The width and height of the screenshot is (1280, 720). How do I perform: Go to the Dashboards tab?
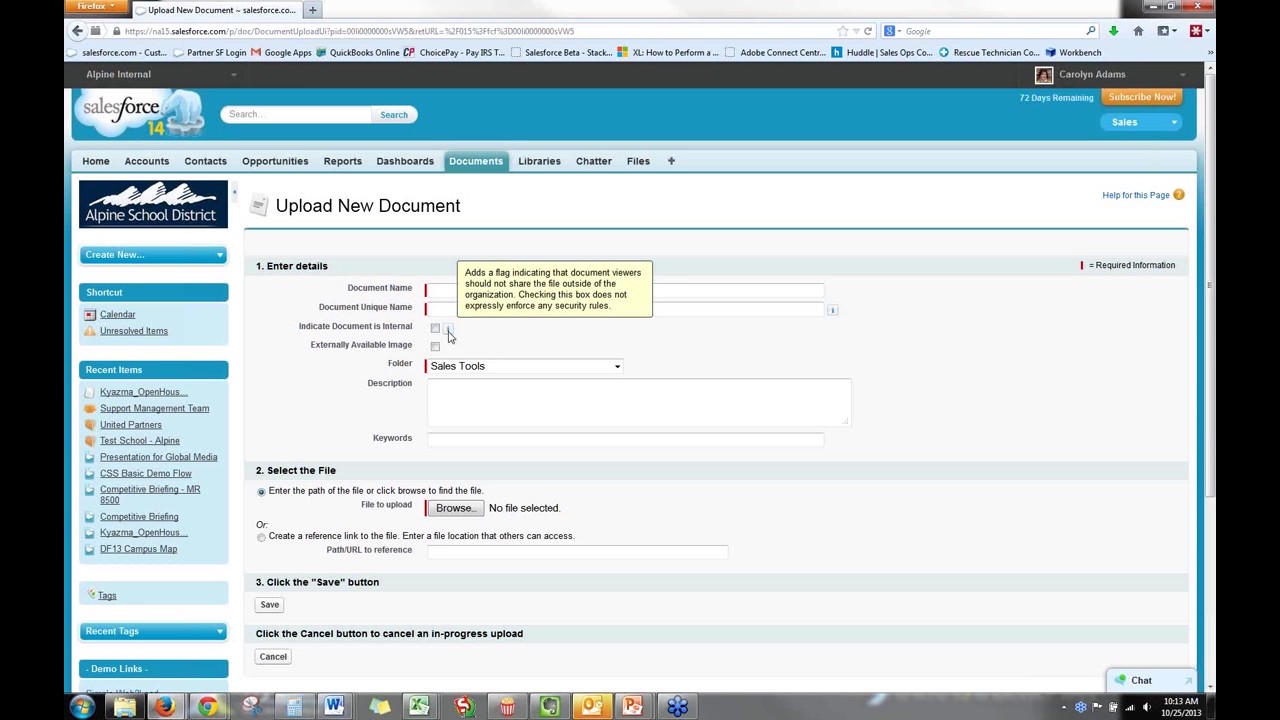coord(405,161)
